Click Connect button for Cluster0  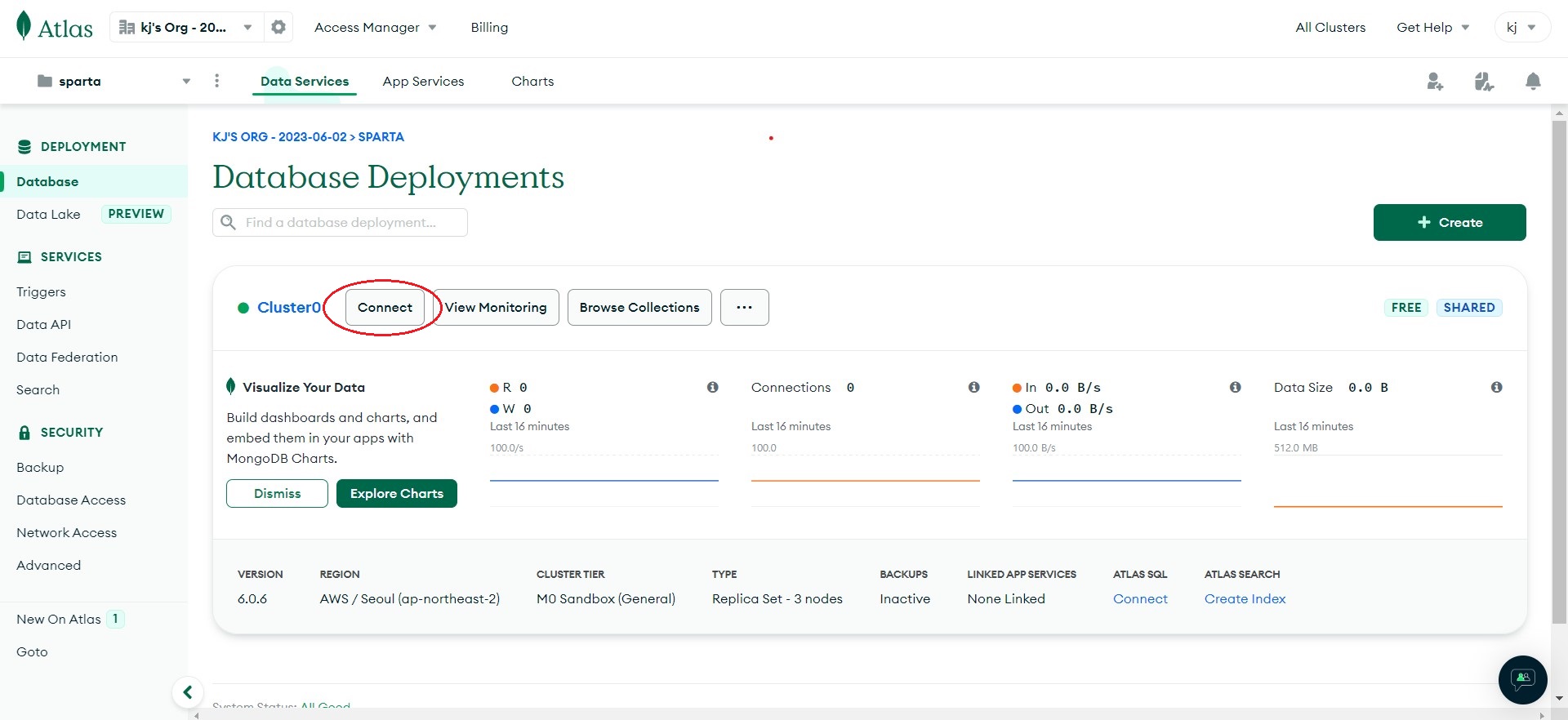tap(385, 307)
